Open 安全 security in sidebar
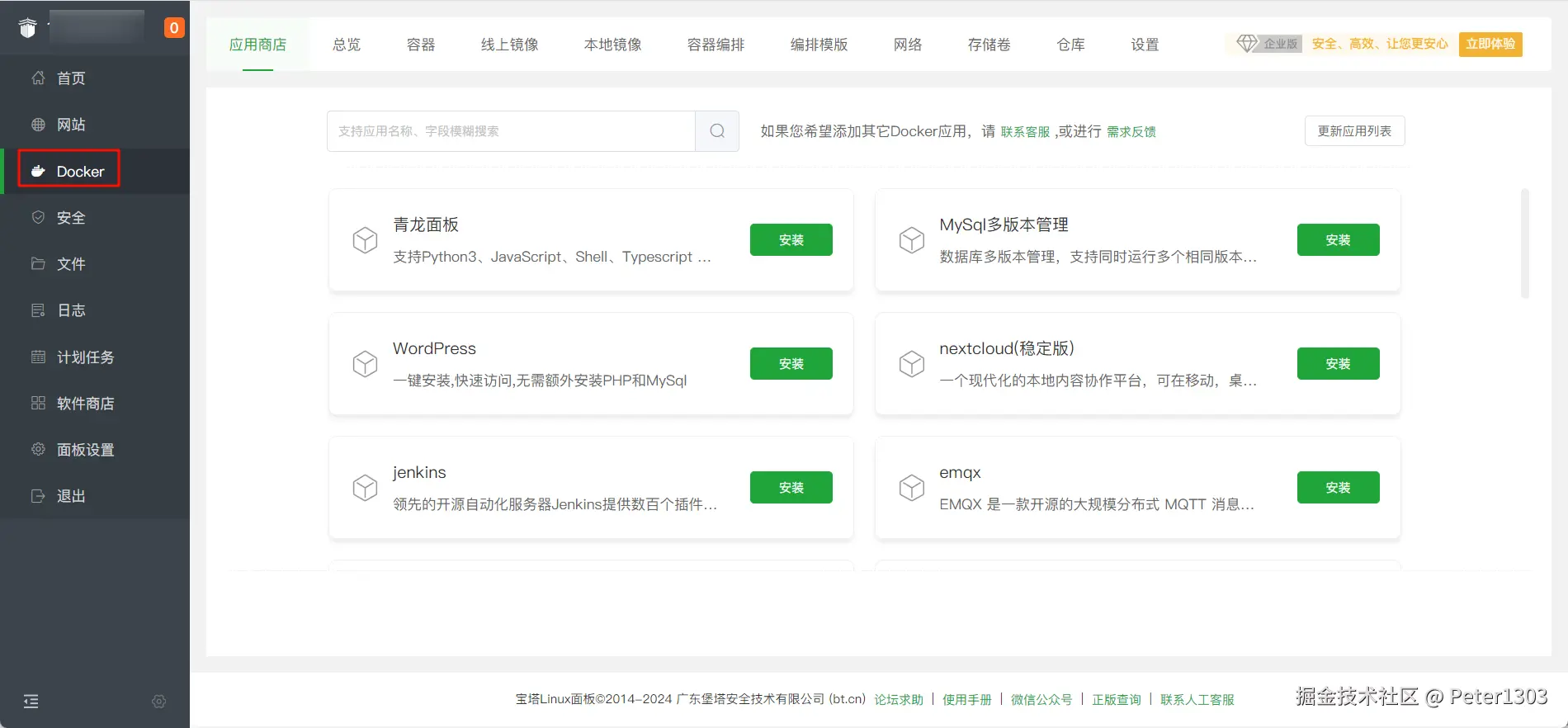This screenshot has height=728, width=1568. [x=95, y=218]
